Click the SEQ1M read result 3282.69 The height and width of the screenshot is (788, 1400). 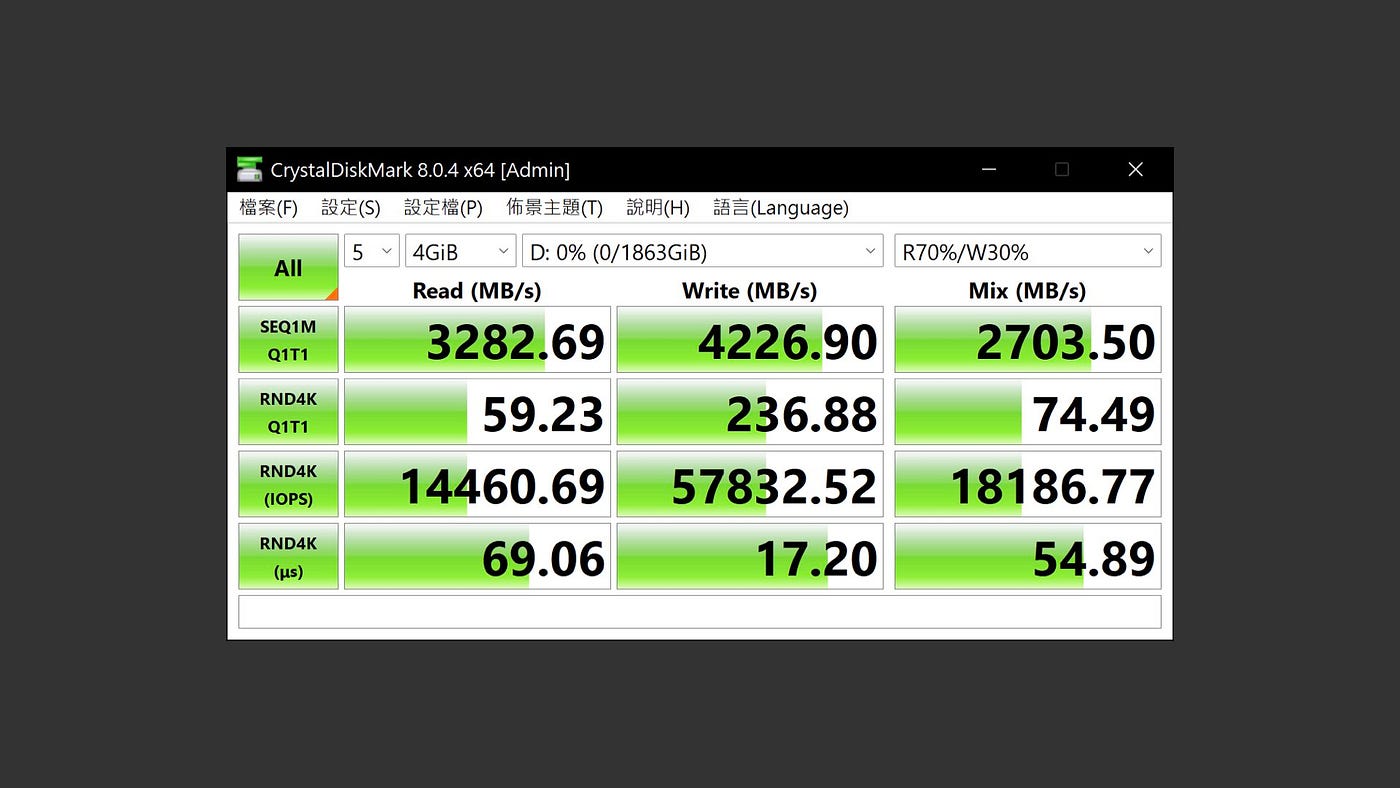coord(478,340)
